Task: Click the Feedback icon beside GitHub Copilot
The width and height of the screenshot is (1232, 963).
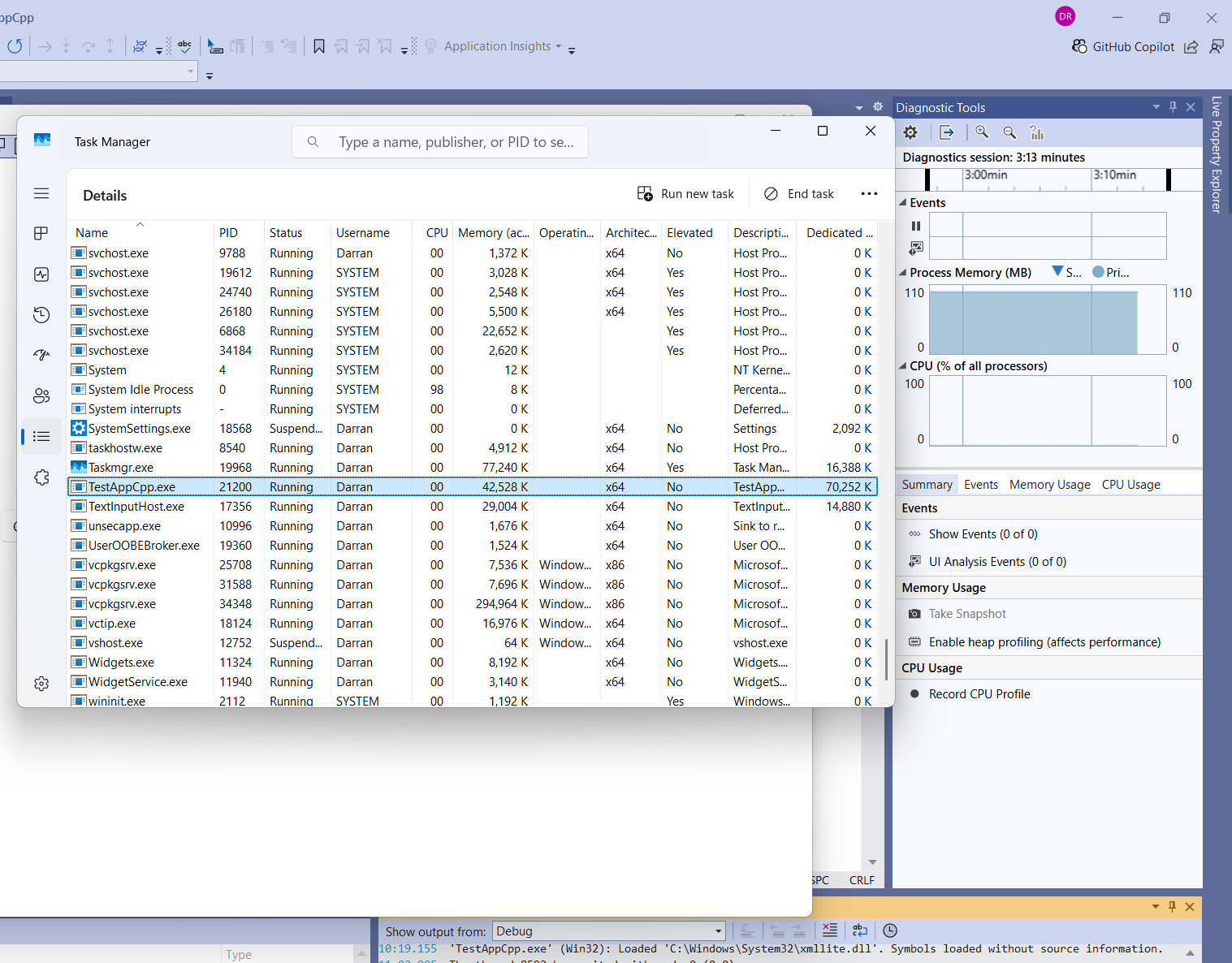Action: click(1217, 46)
